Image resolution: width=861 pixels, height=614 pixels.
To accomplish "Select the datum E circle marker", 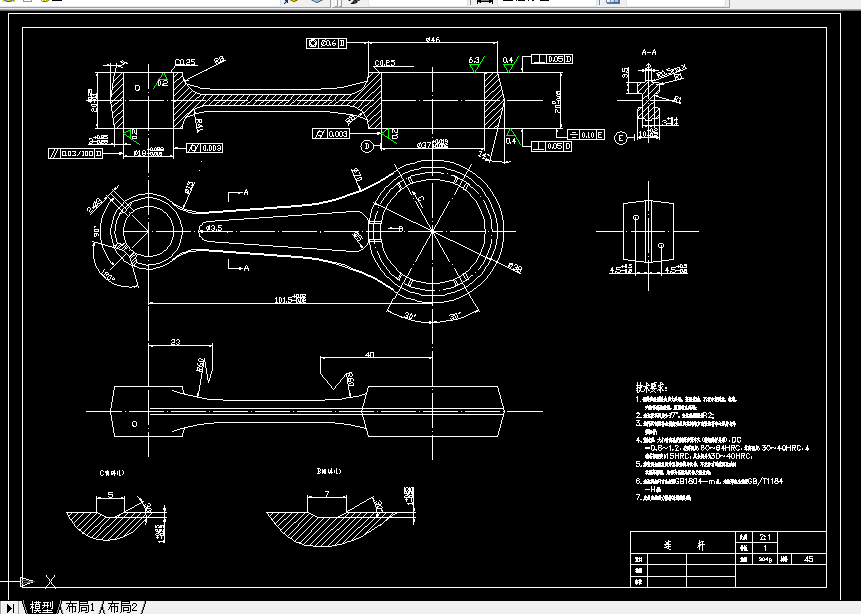I will point(620,138).
